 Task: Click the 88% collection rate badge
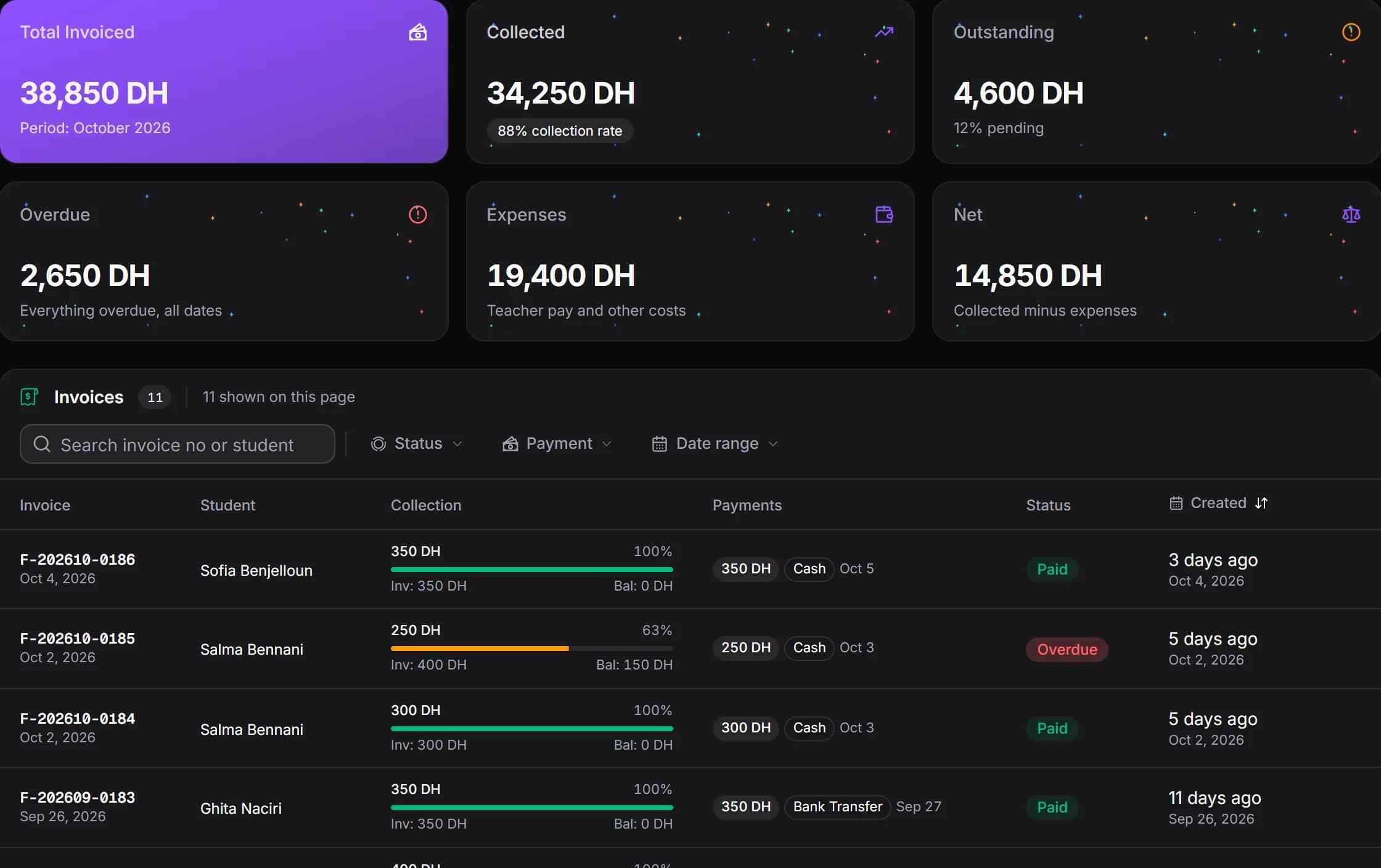click(560, 131)
